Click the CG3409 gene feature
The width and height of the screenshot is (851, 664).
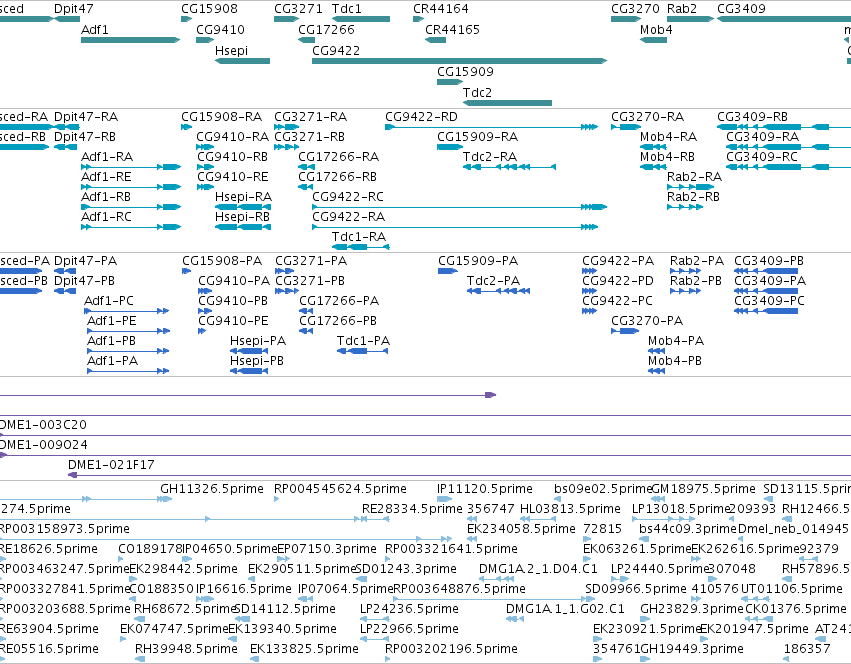[784, 19]
